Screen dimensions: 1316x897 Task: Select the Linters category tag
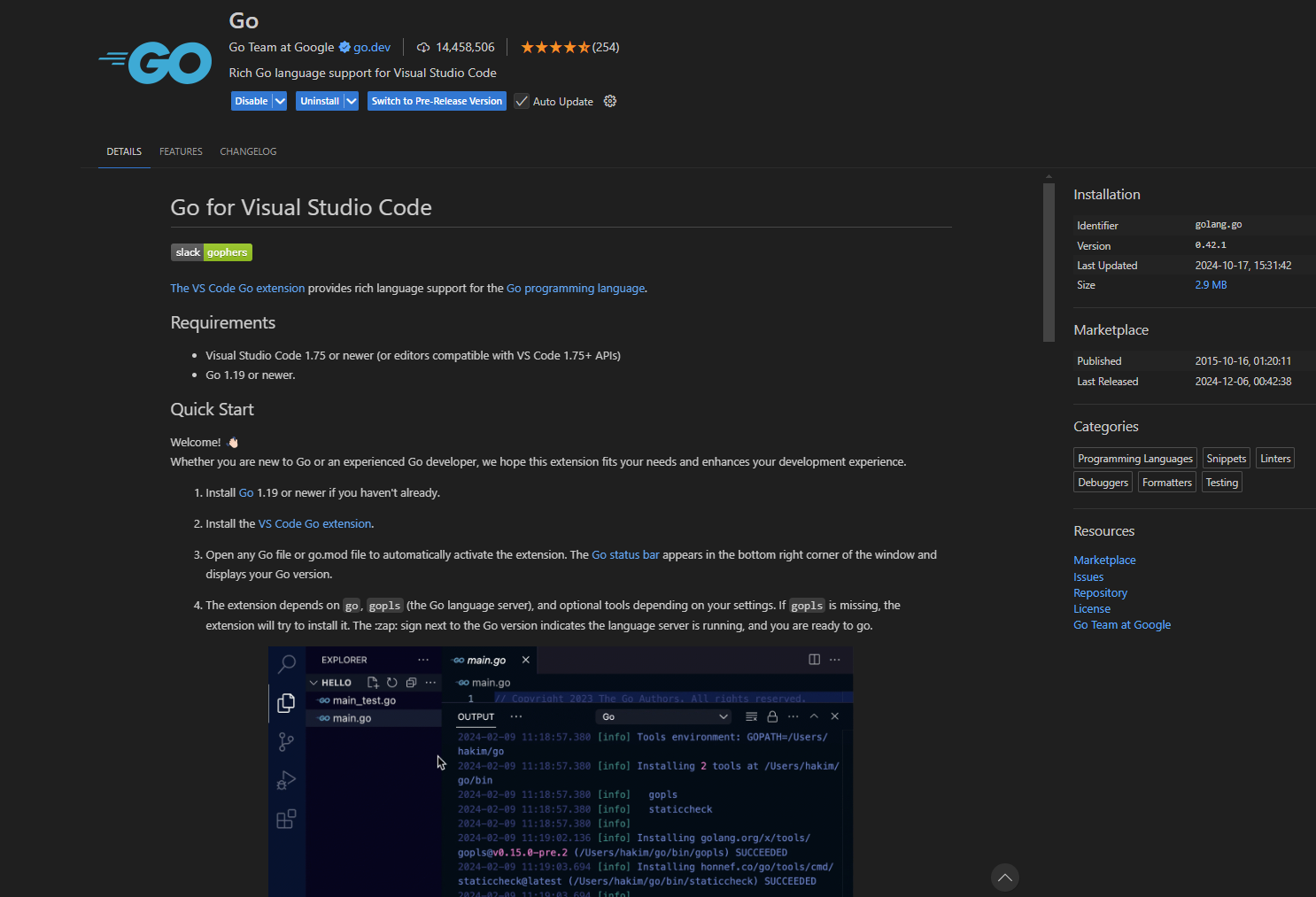[1275, 458]
